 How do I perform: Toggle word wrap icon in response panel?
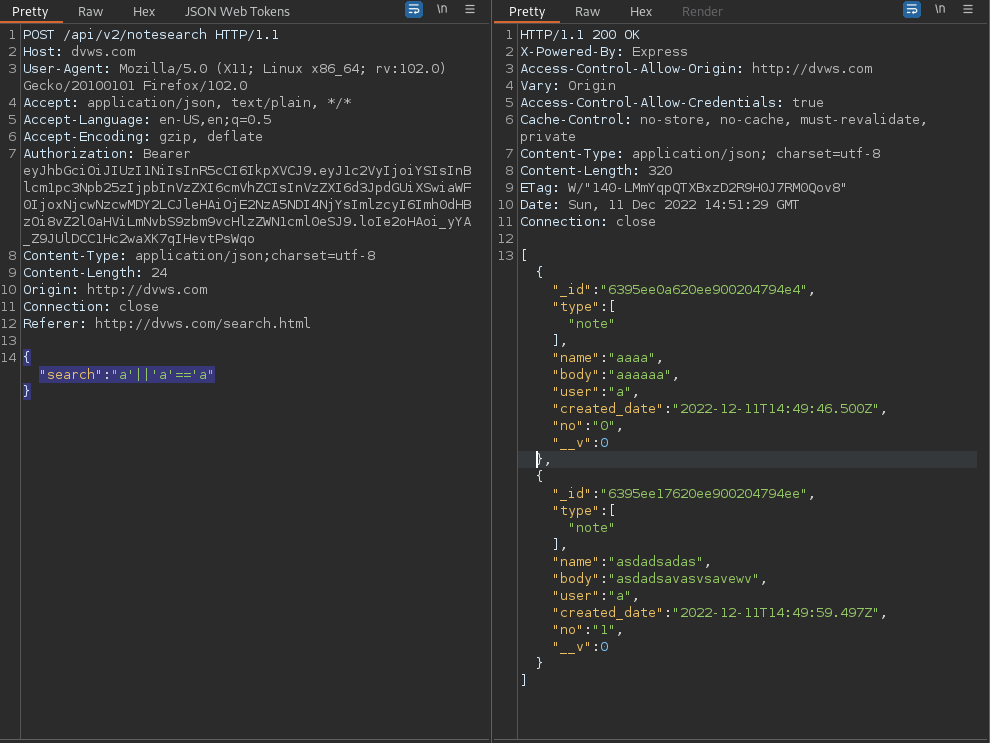click(912, 9)
